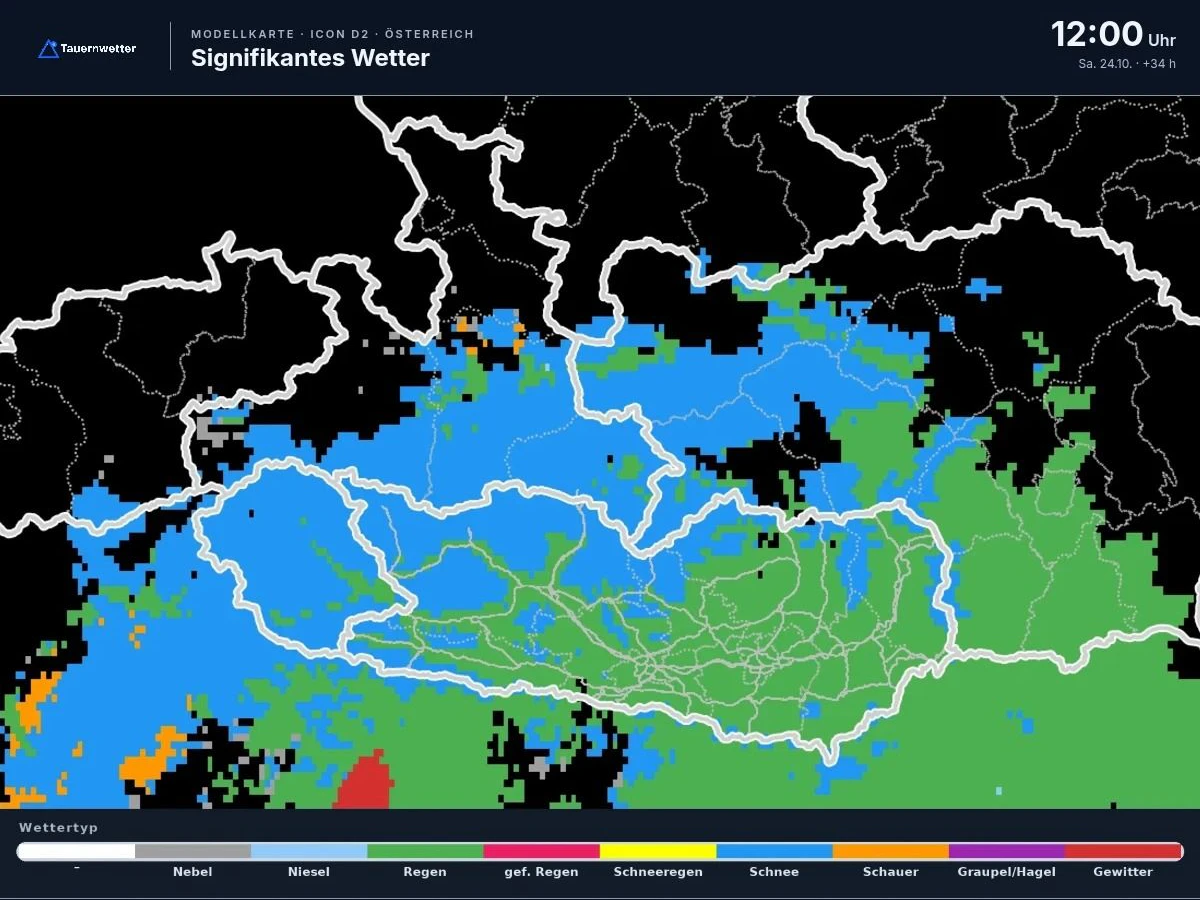Click the yellow Schneeregen legend swatch
Image resolution: width=1200 pixels, height=900 pixels.
(x=658, y=851)
